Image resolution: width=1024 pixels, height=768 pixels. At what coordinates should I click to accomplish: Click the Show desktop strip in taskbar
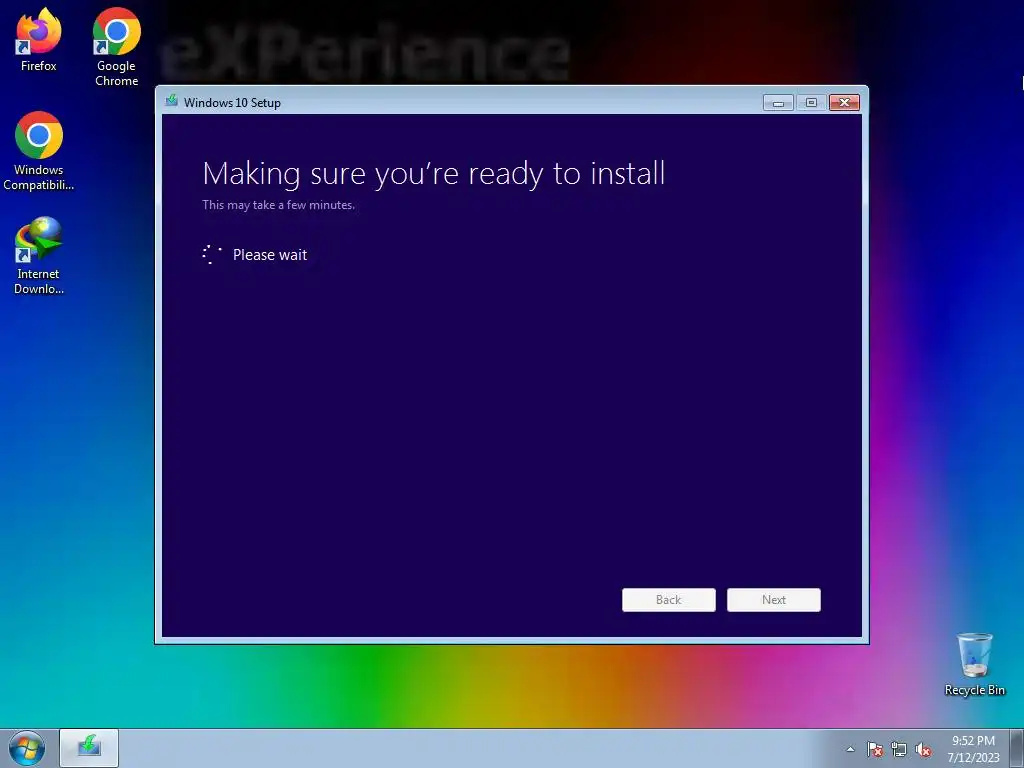tap(1017, 748)
